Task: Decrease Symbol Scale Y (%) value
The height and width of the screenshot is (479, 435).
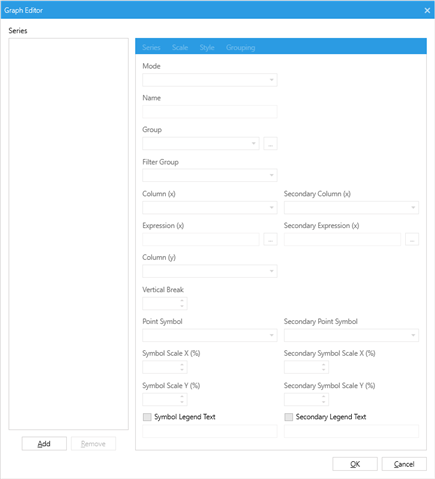Action: point(182,402)
